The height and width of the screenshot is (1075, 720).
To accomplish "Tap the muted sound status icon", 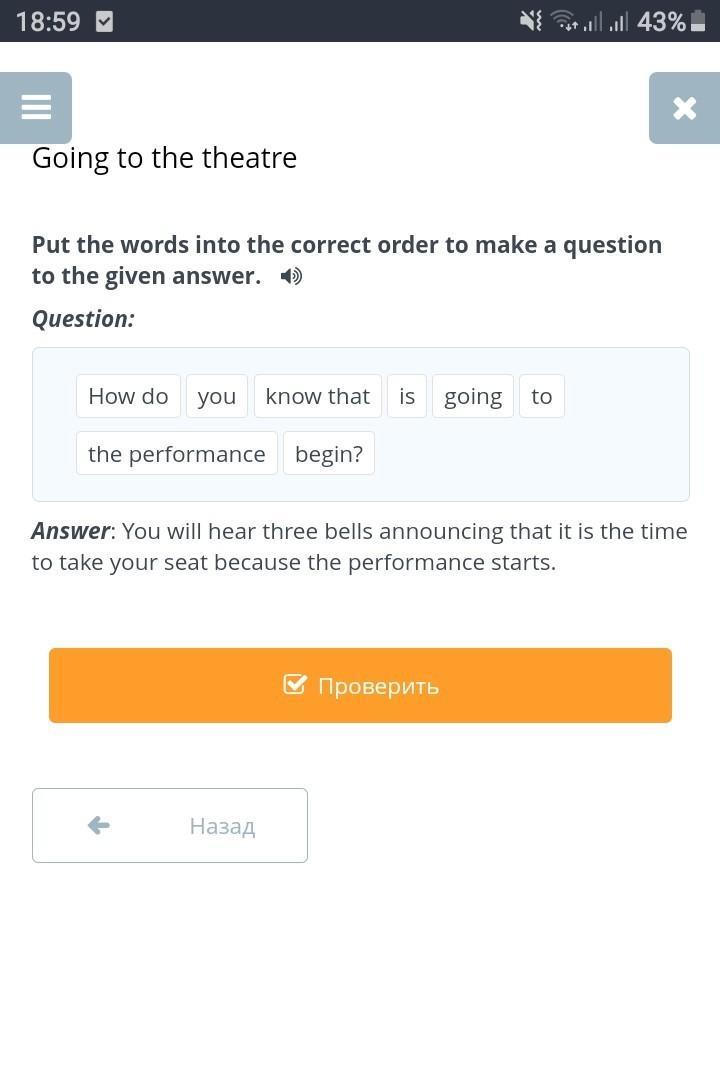I will pyautogui.click(x=531, y=21).
